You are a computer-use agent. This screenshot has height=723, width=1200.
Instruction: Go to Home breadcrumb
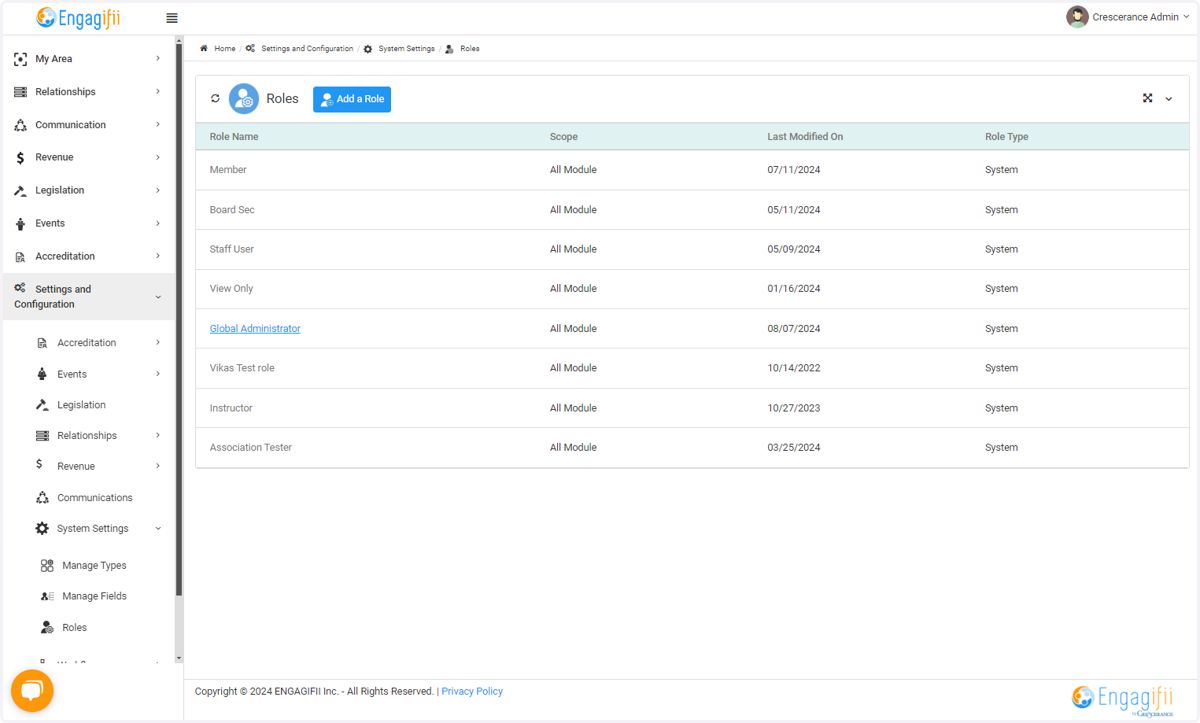tap(225, 48)
